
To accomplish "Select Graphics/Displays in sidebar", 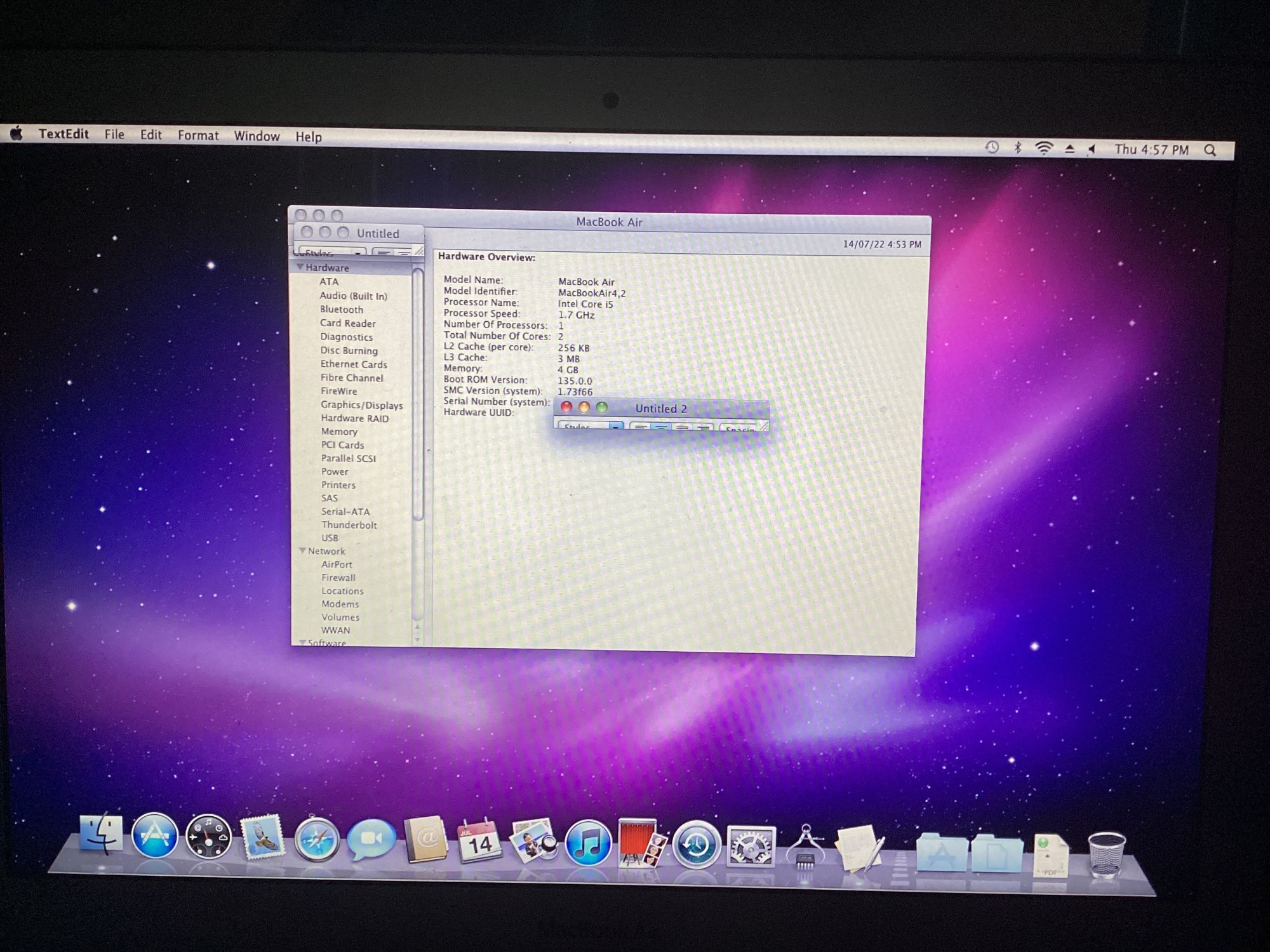I will pos(361,405).
